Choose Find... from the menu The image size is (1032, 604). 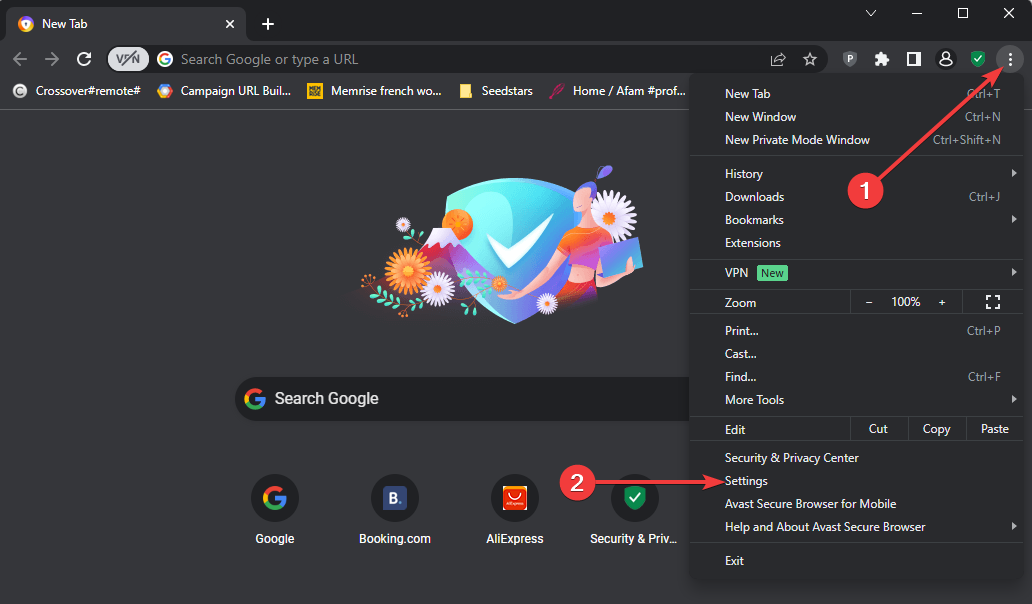point(856,377)
